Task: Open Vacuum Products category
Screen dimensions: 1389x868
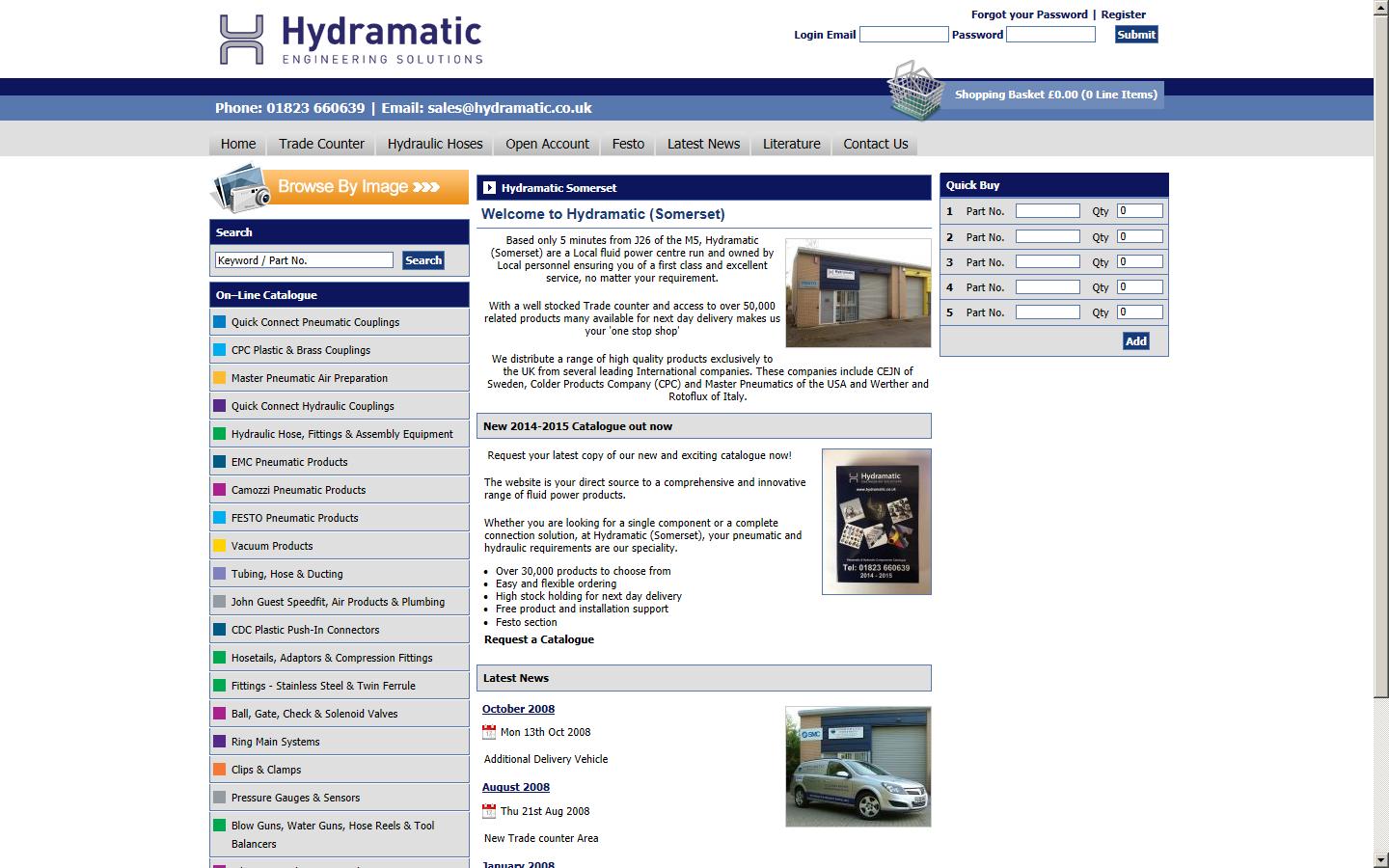Action: click(271, 546)
